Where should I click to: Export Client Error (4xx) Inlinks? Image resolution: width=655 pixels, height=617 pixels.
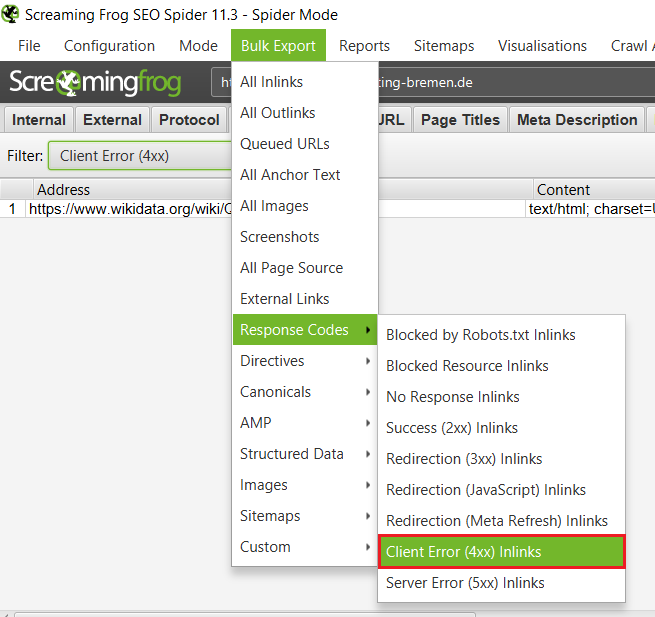click(x=501, y=552)
